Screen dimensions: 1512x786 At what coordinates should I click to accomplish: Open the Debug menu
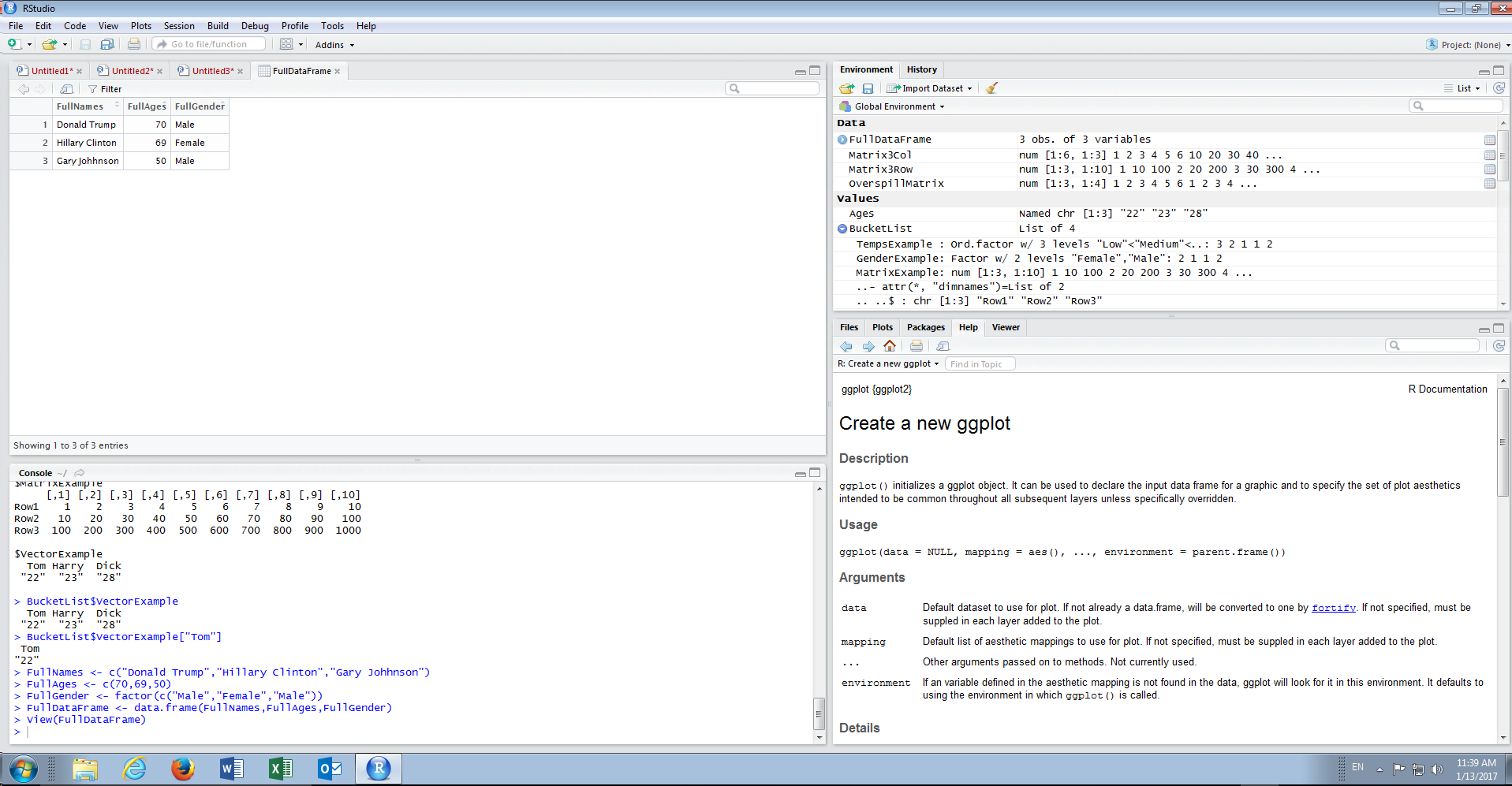point(255,26)
